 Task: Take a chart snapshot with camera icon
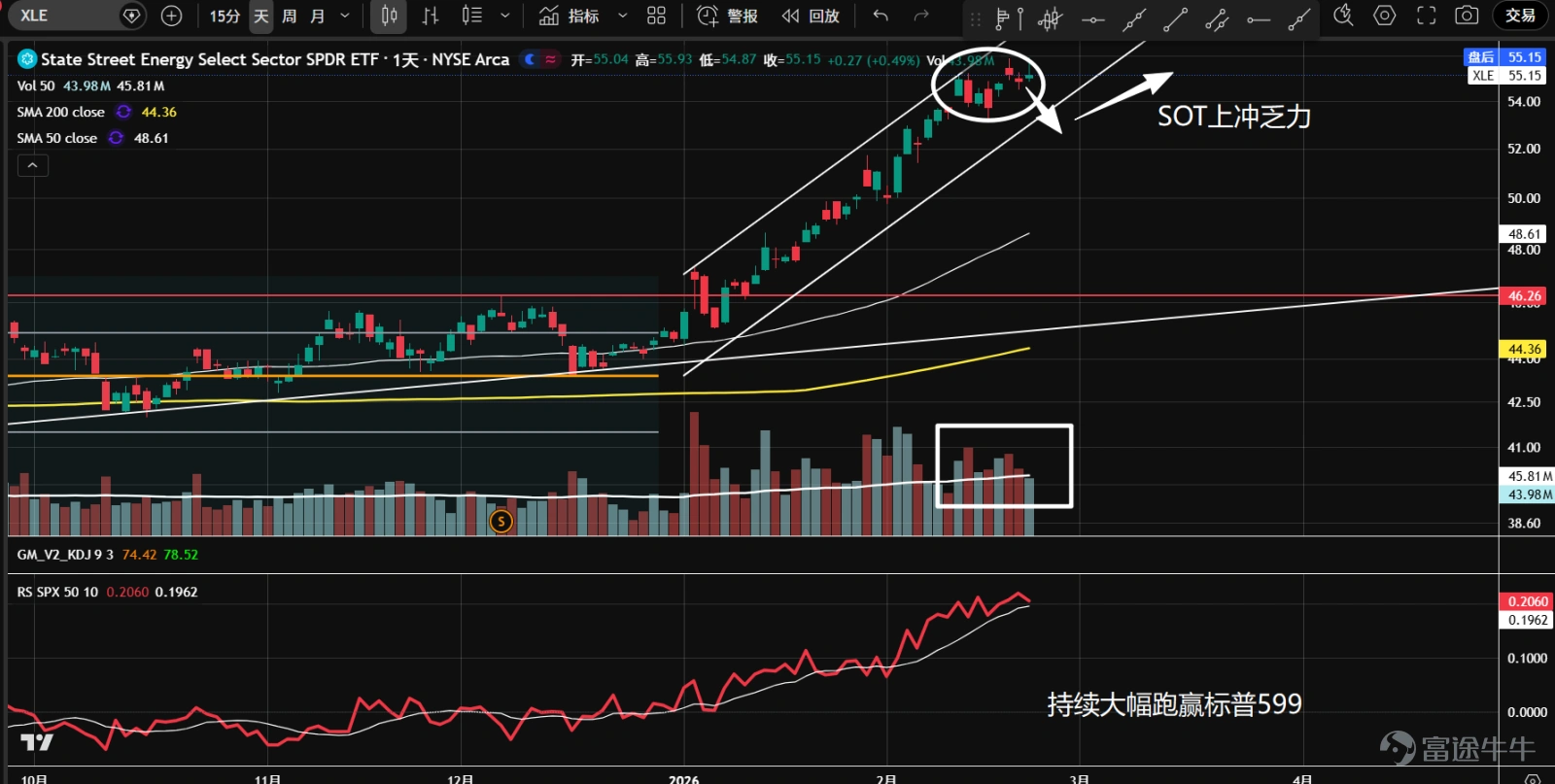point(1467,16)
